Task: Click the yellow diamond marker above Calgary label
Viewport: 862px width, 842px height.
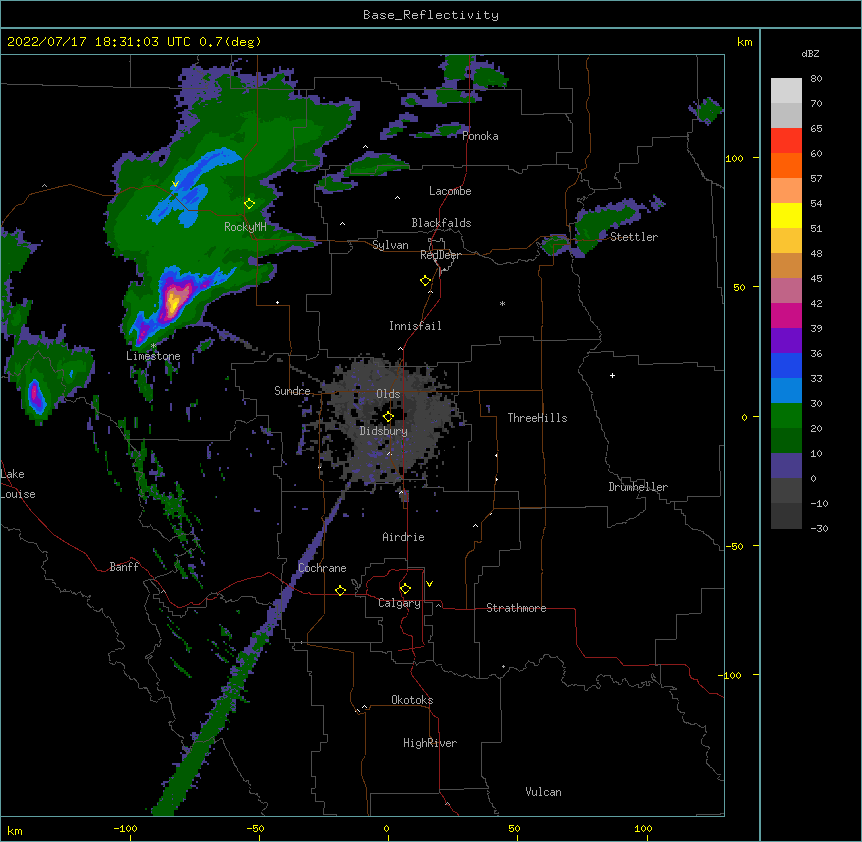Action: 405,589
